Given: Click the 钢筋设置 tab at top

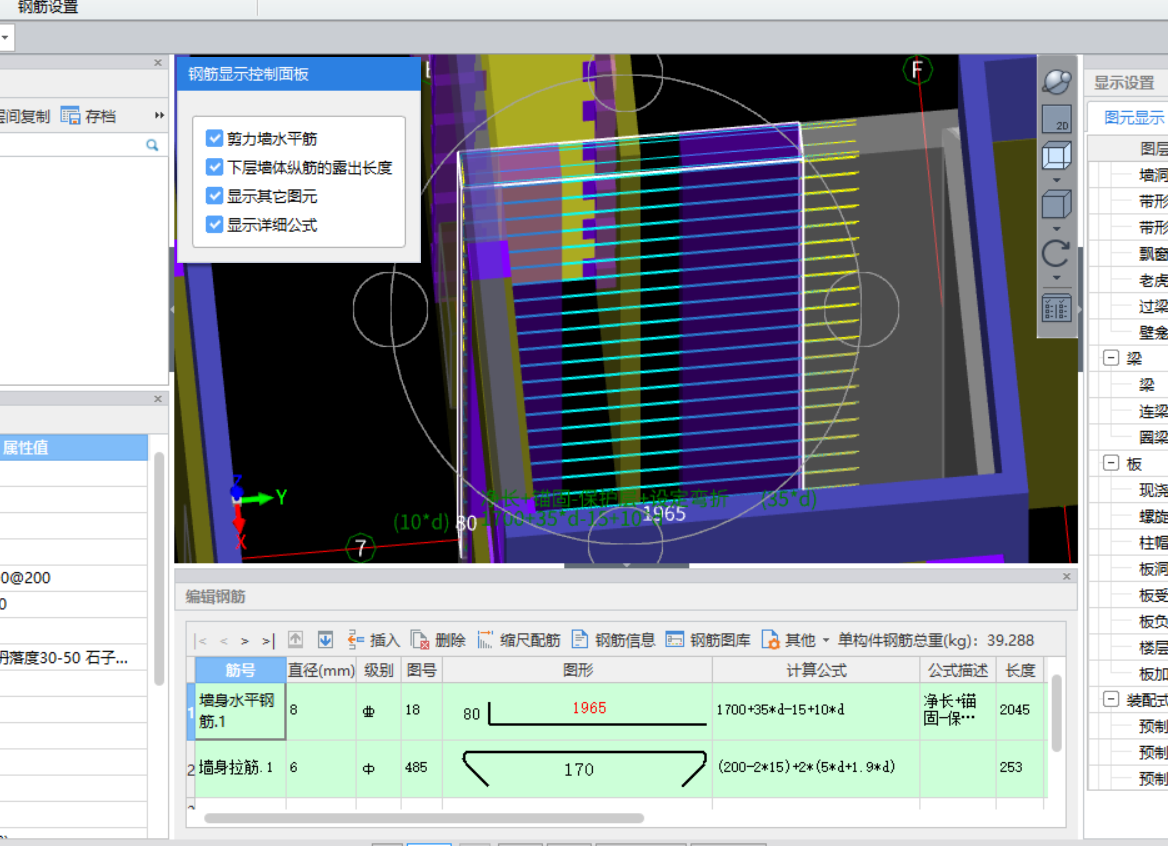Looking at the screenshot, I should [x=48, y=7].
